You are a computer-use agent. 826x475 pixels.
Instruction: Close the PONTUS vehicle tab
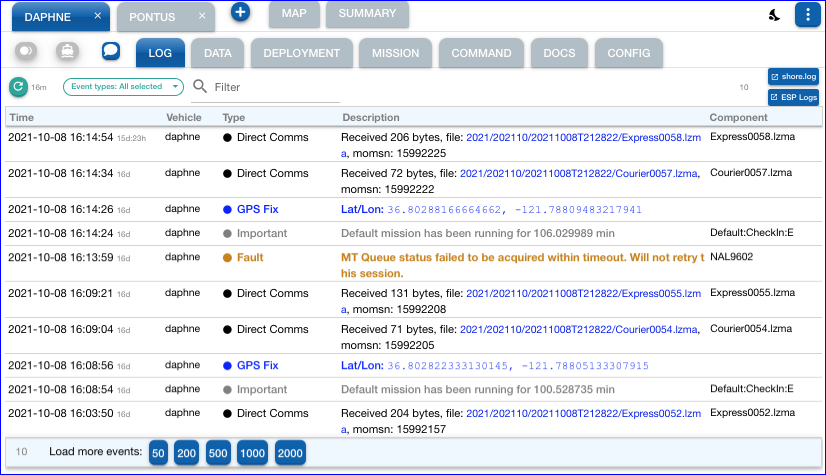(x=201, y=17)
